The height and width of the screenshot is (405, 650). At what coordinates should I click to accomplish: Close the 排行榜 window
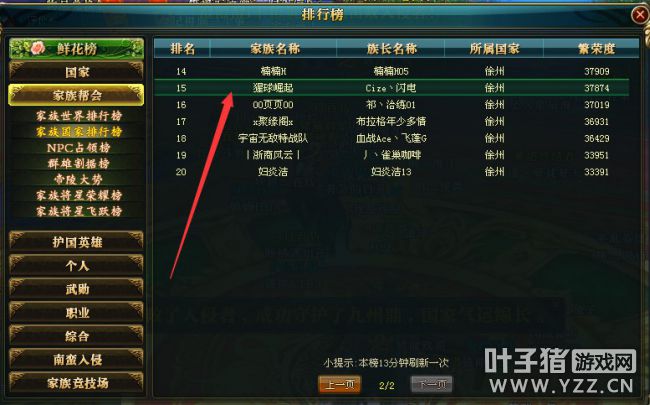640,15
